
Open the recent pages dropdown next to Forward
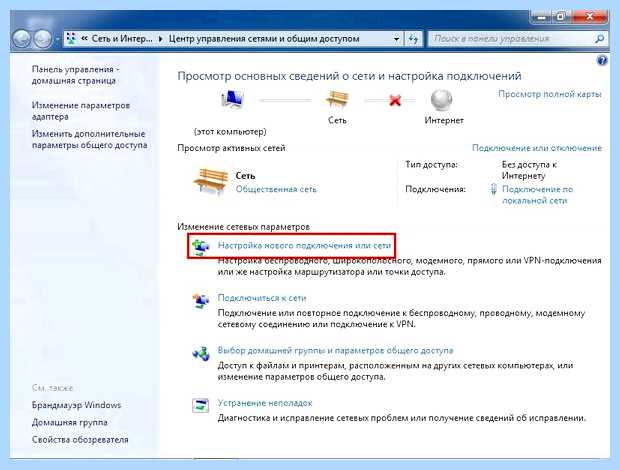pyautogui.click(x=57, y=39)
